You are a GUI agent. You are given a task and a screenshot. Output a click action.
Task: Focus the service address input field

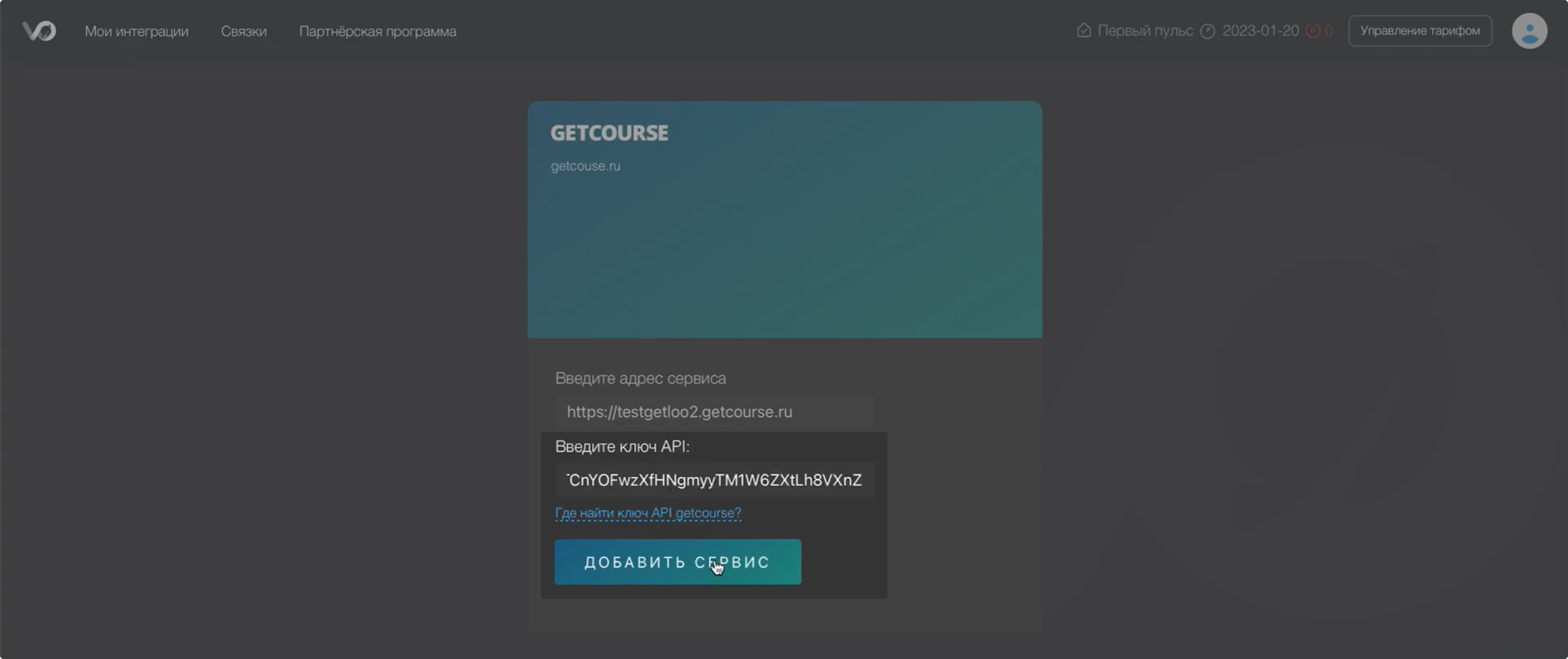tap(714, 412)
